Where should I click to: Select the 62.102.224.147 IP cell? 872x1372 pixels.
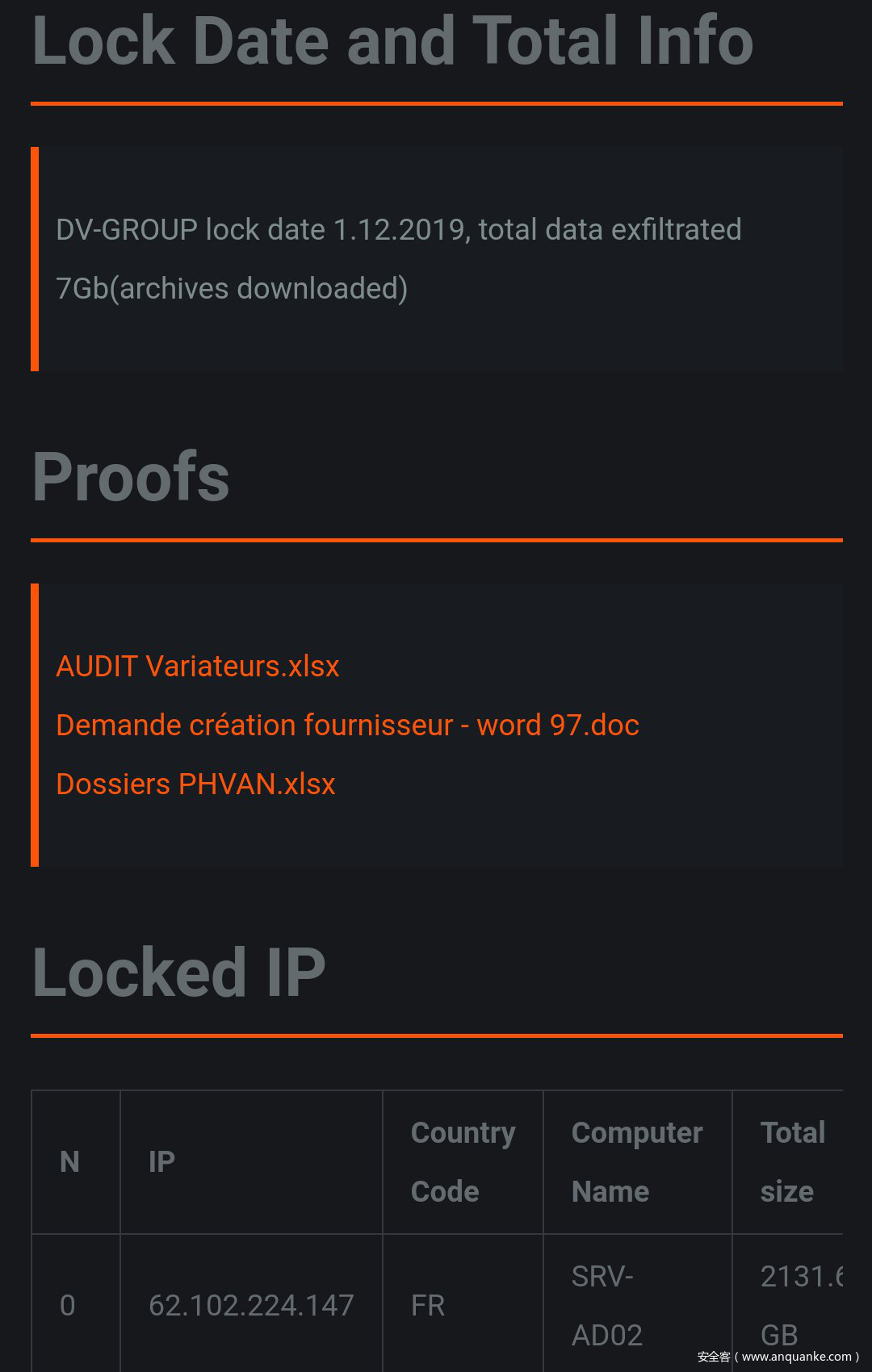(251, 1305)
